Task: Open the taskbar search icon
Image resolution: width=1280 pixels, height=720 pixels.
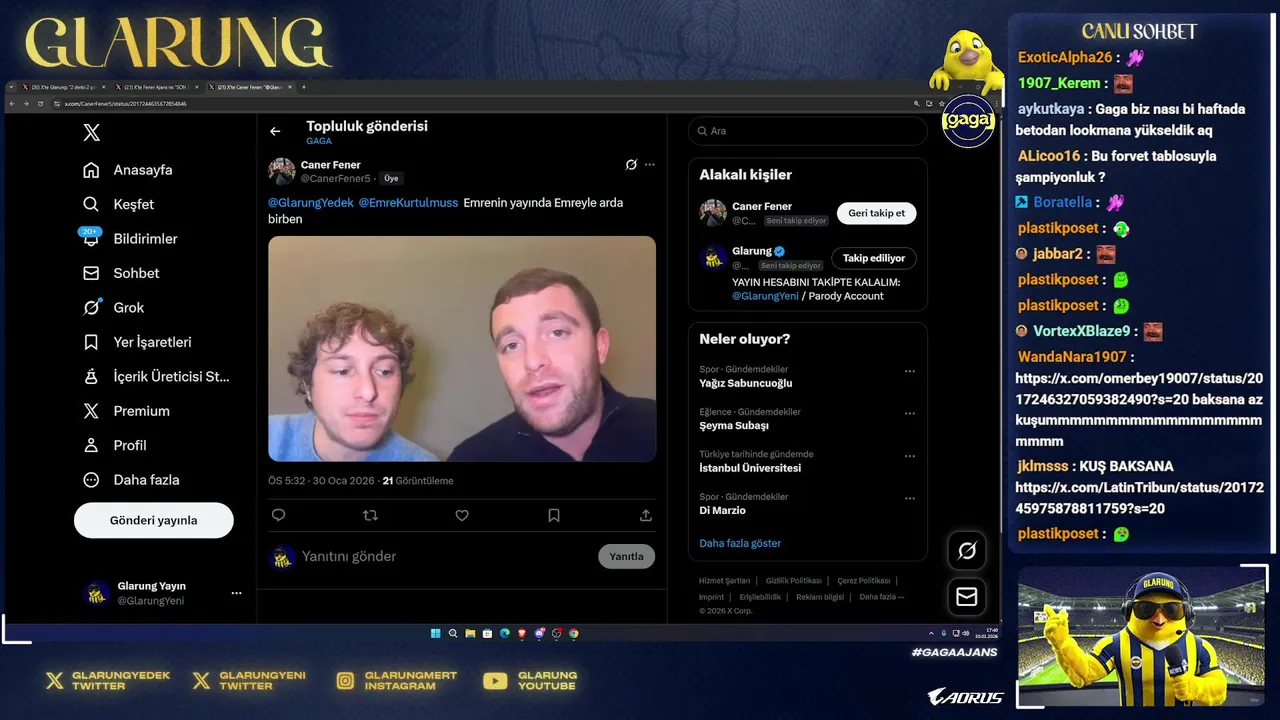Action: [x=453, y=633]
